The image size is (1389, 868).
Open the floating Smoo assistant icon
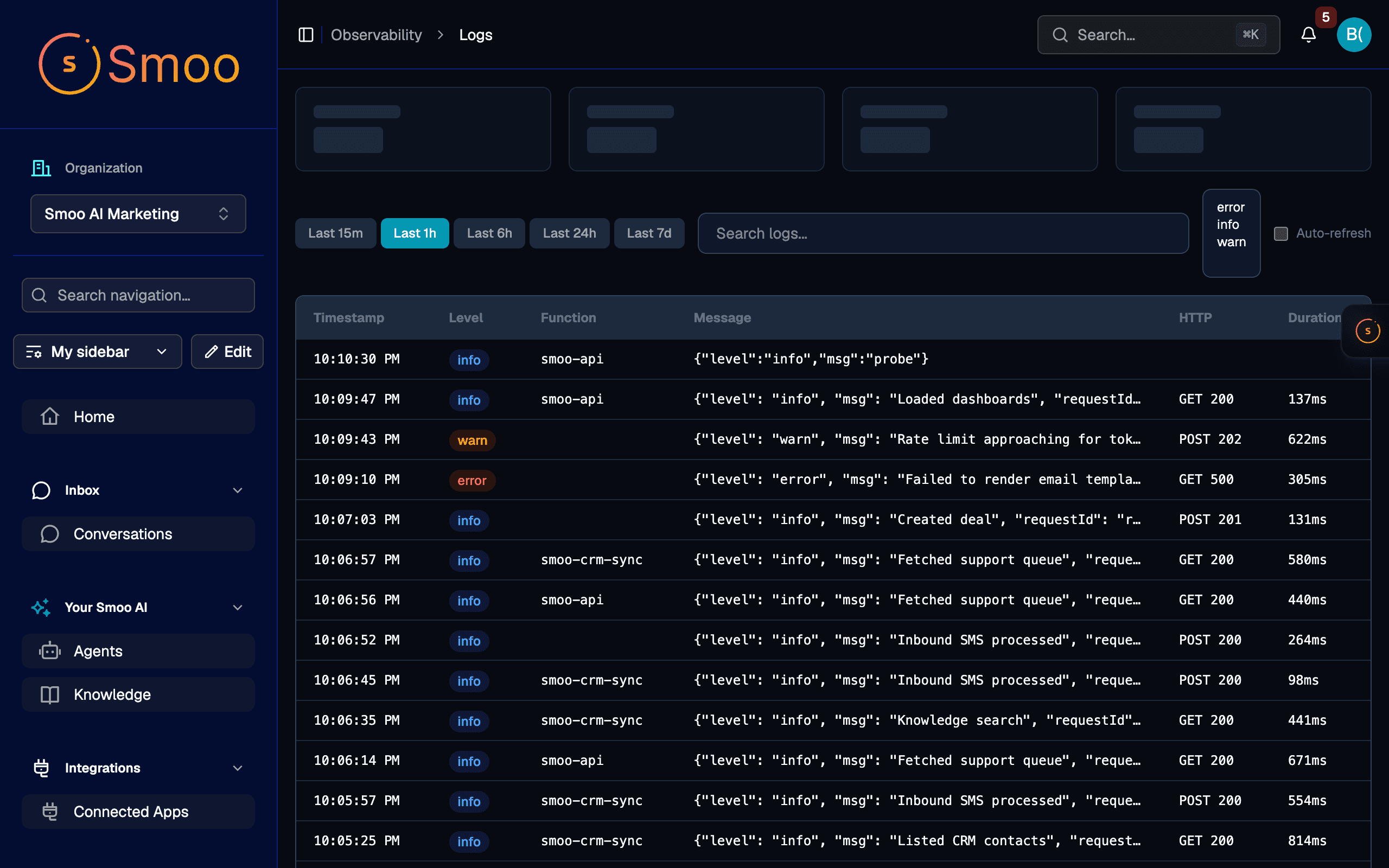pyautogui.click(x=1367, y=331)
